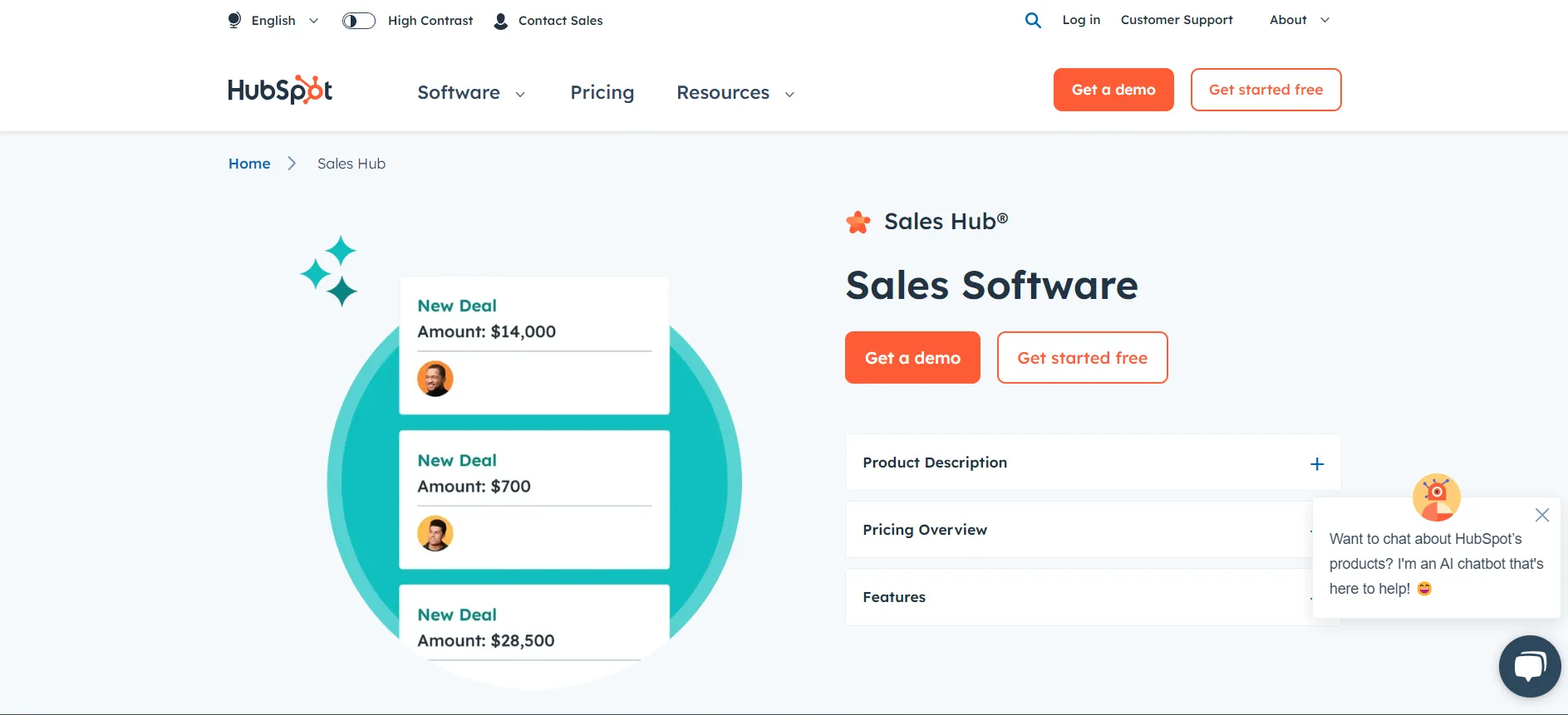Click the breadcrumb chevron separator

tap(292, 164)
